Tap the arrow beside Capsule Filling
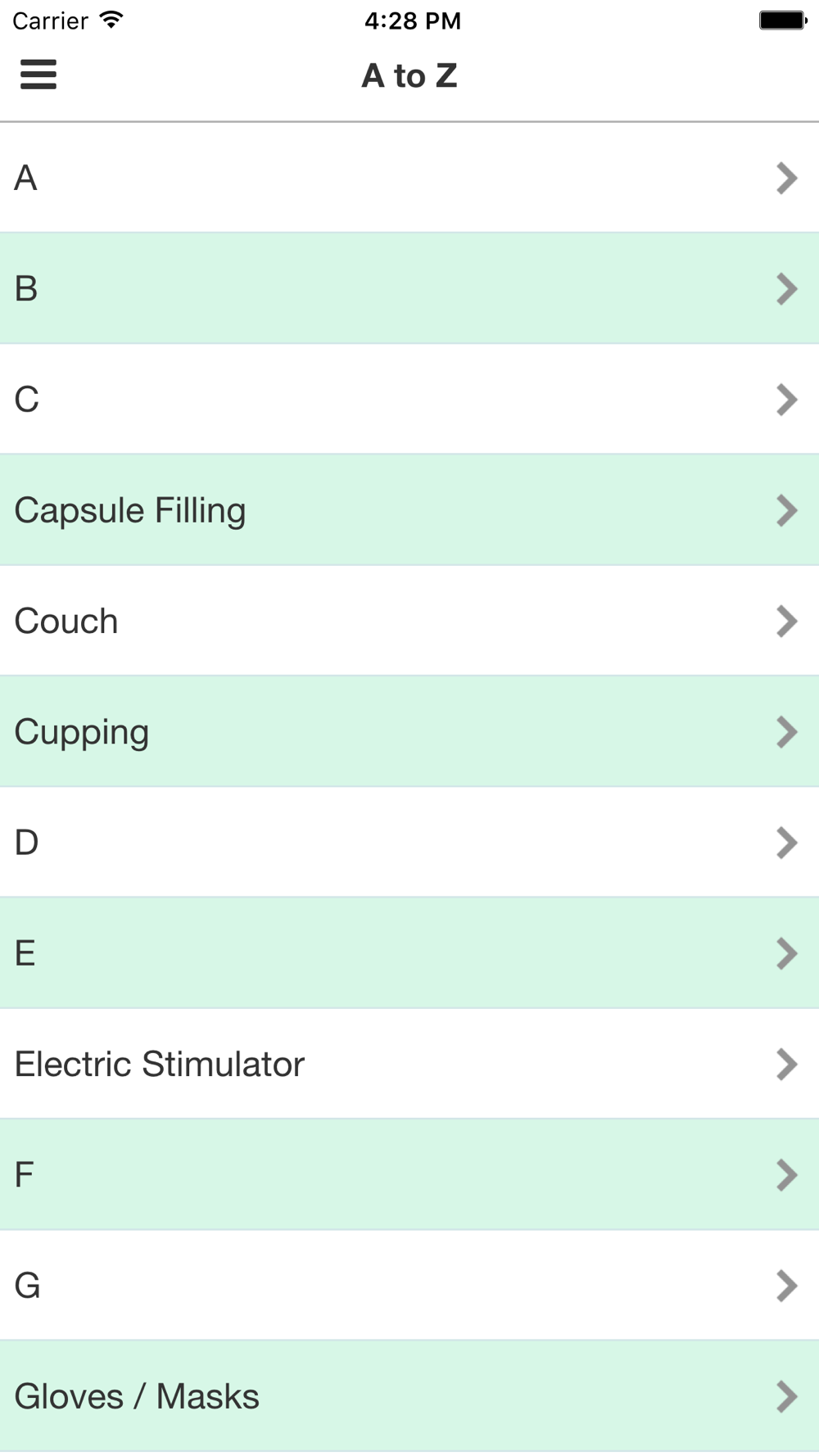This screenshot has width=819, height=1456. [786, 510]
